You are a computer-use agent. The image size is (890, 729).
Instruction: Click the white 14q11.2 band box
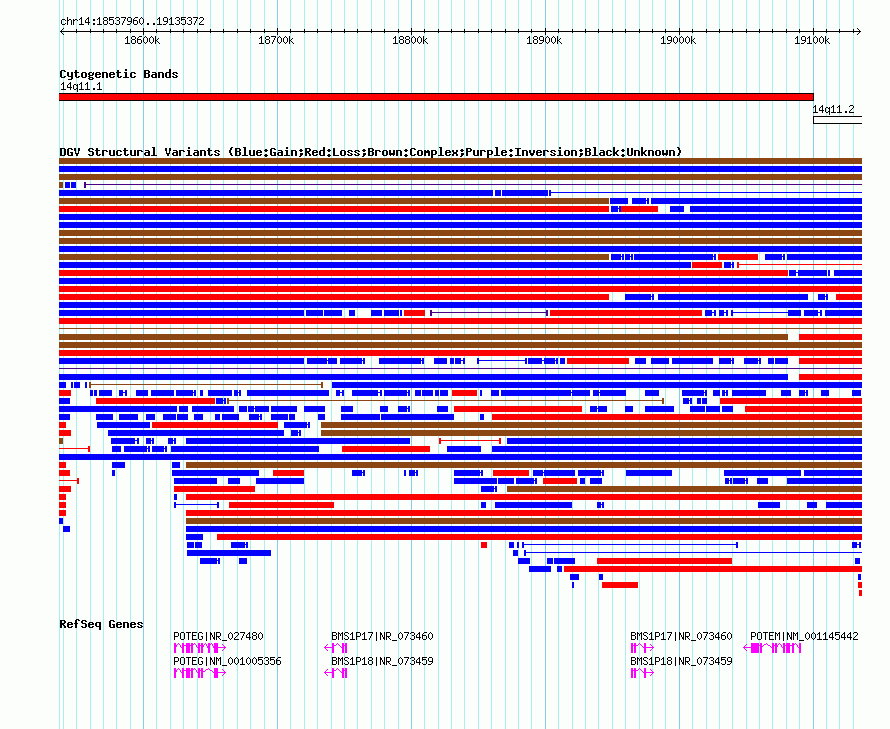click(837, 120)
